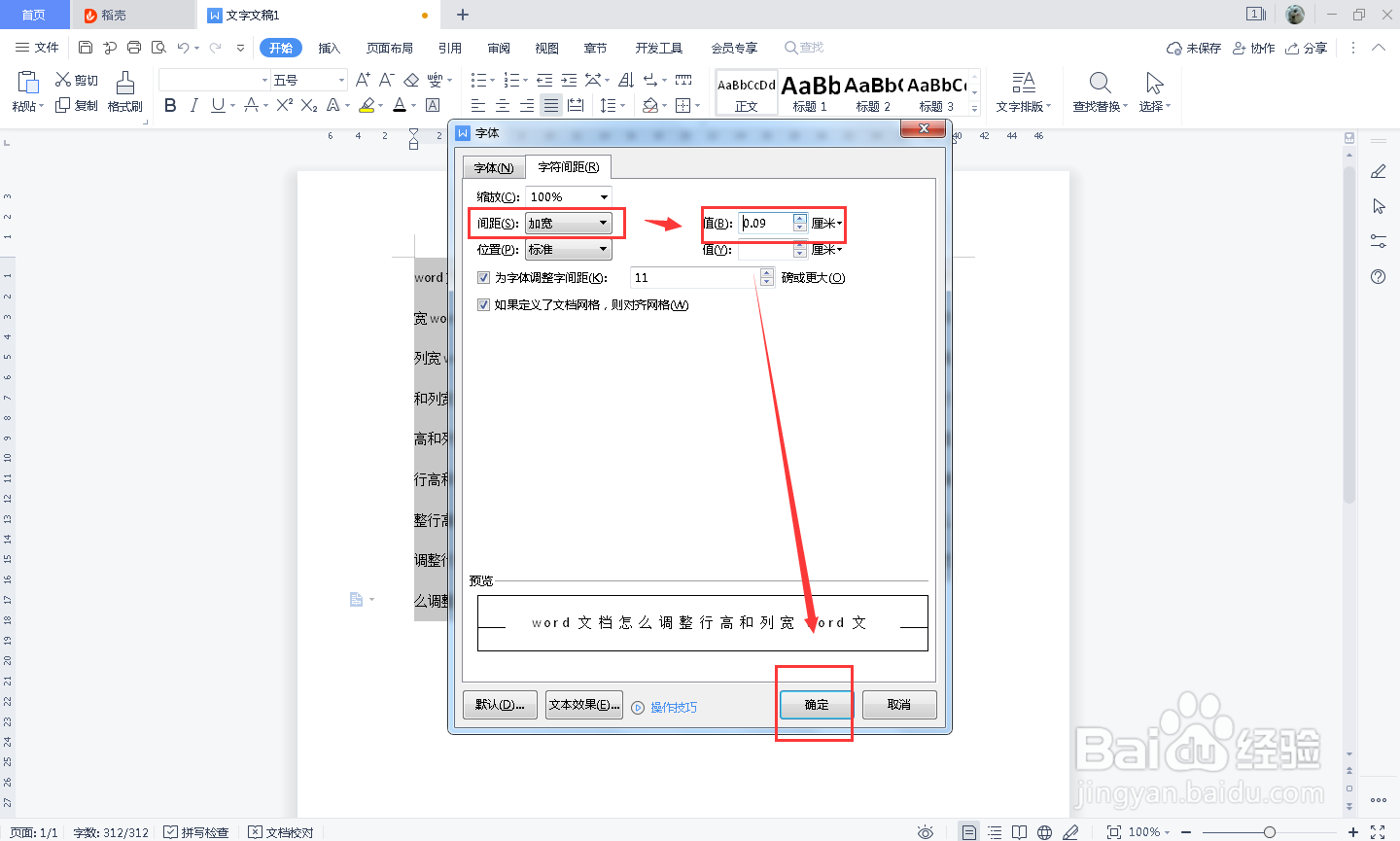
Task: Click the 文本效果 button
Action: point(583,704)
